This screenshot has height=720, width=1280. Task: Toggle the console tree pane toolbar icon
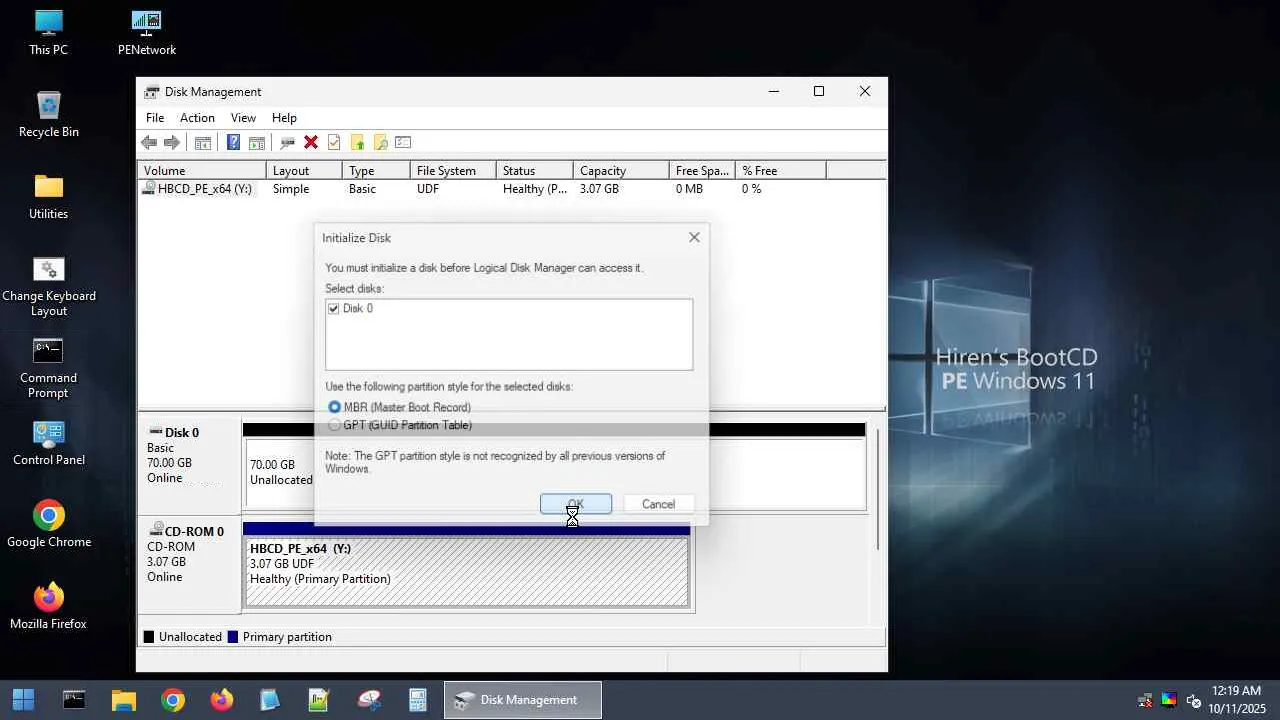[202, 143]
